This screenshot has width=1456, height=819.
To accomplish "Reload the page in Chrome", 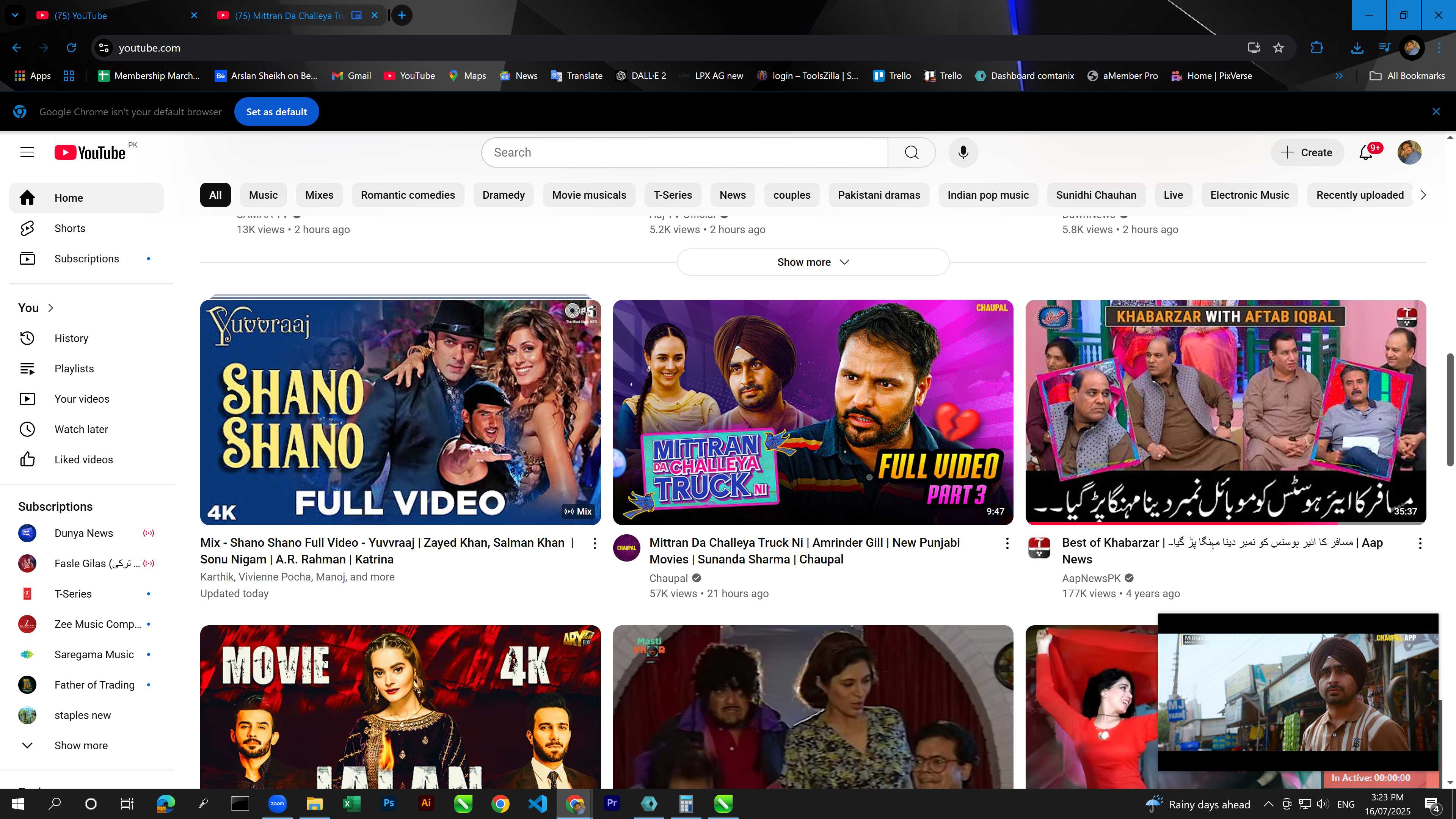I will [x=71, y=48].
